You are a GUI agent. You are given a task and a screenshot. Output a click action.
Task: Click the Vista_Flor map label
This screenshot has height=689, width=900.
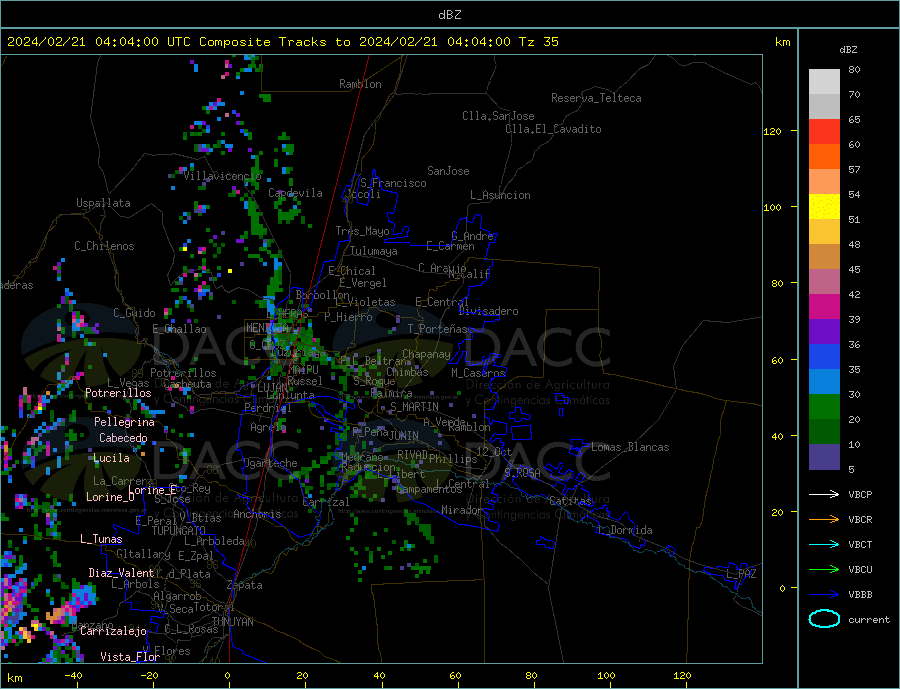pyautogui.click(x=130, y=657)
